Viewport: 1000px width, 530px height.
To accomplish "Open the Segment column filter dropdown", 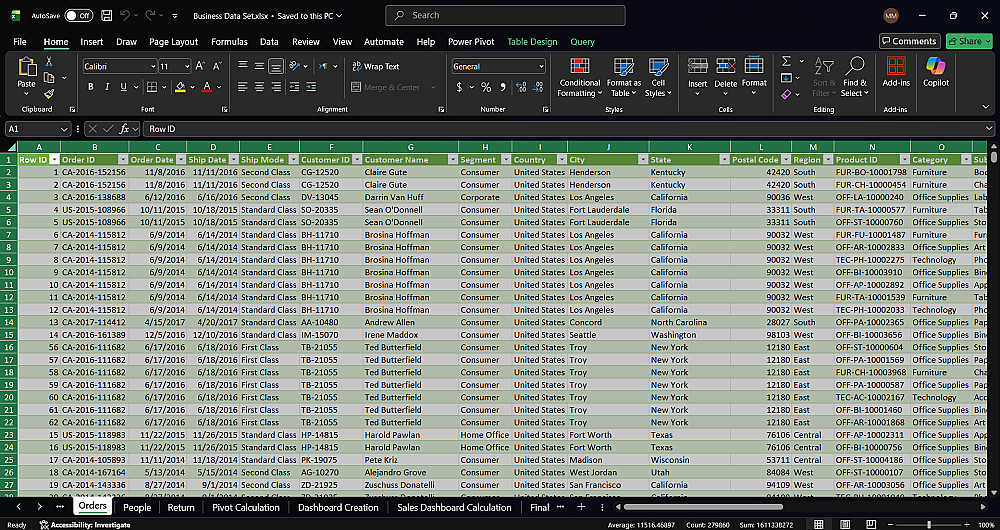I will click(504, 160).
